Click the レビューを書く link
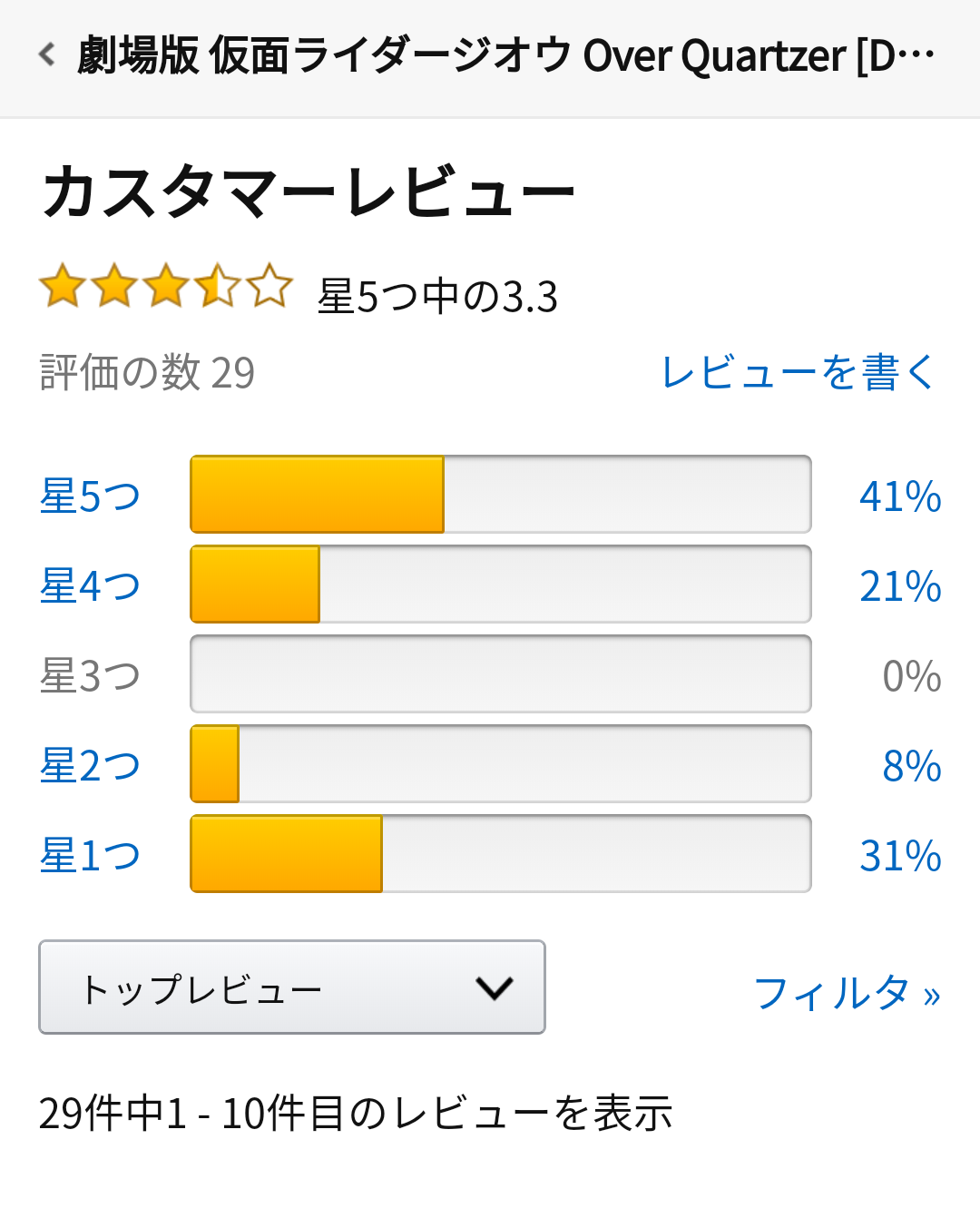This screenshot has height=1218, width=980. coord(798,372)
